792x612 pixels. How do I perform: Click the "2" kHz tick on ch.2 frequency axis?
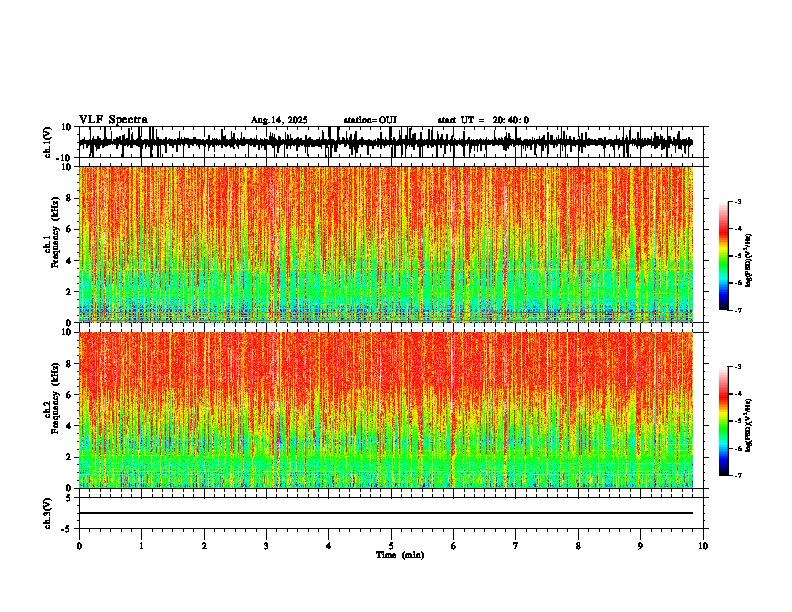coord(70,457)
